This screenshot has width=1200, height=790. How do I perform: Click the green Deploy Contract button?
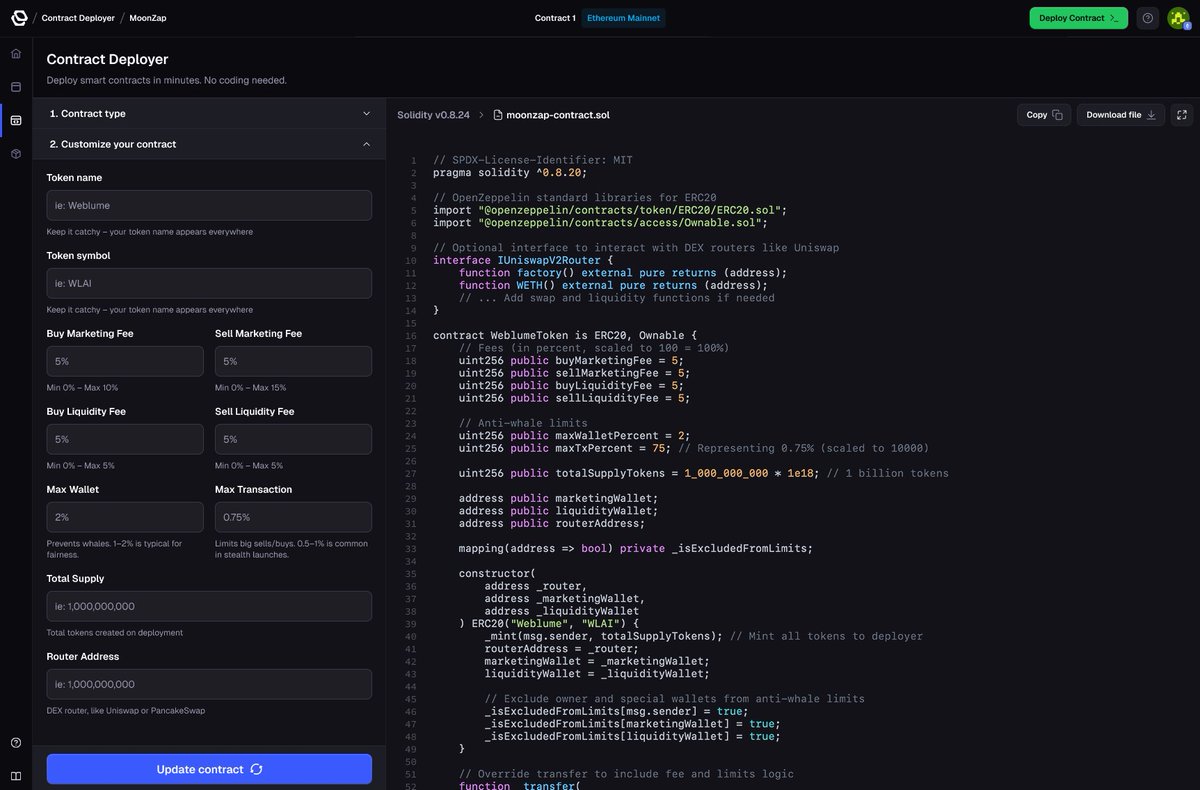1079,18
